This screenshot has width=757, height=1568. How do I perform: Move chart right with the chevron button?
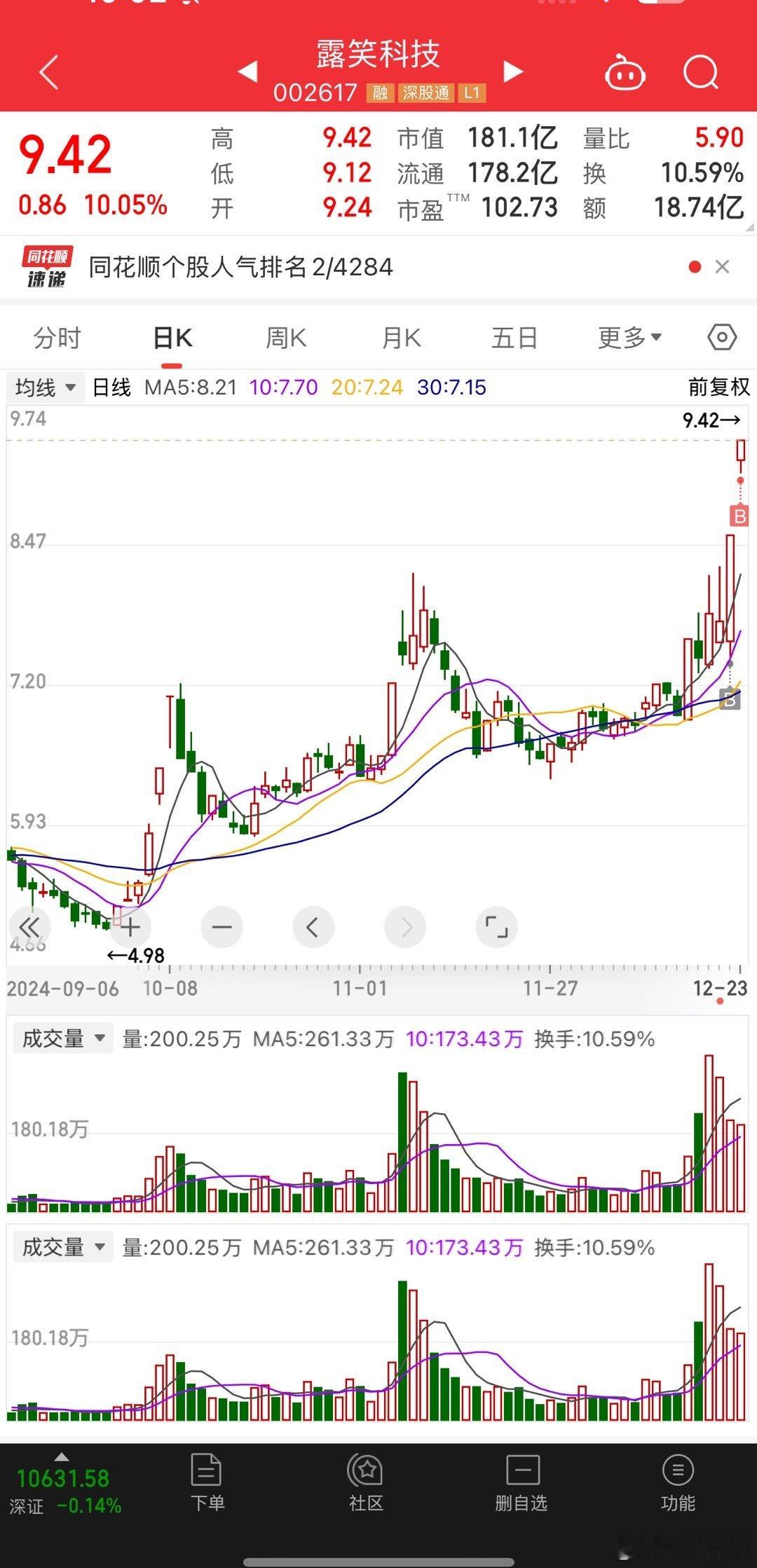pyautogui.click(x=405, y=928)
